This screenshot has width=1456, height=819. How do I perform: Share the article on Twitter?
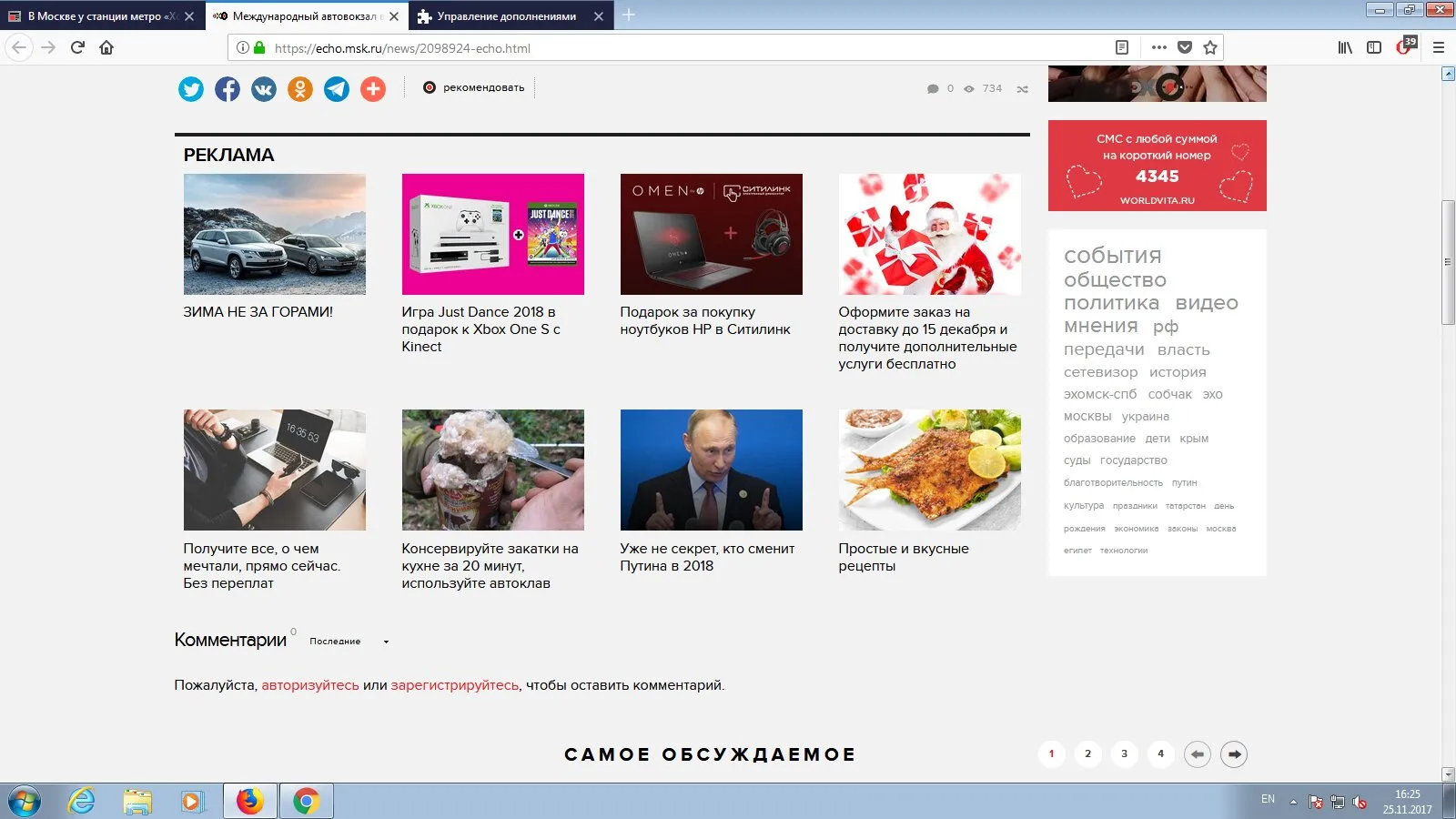[x=191, y=89]
